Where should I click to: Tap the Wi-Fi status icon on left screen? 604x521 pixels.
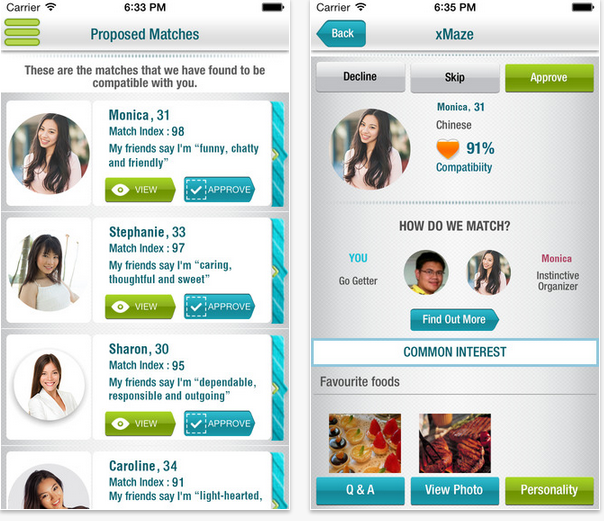[50, 7]
